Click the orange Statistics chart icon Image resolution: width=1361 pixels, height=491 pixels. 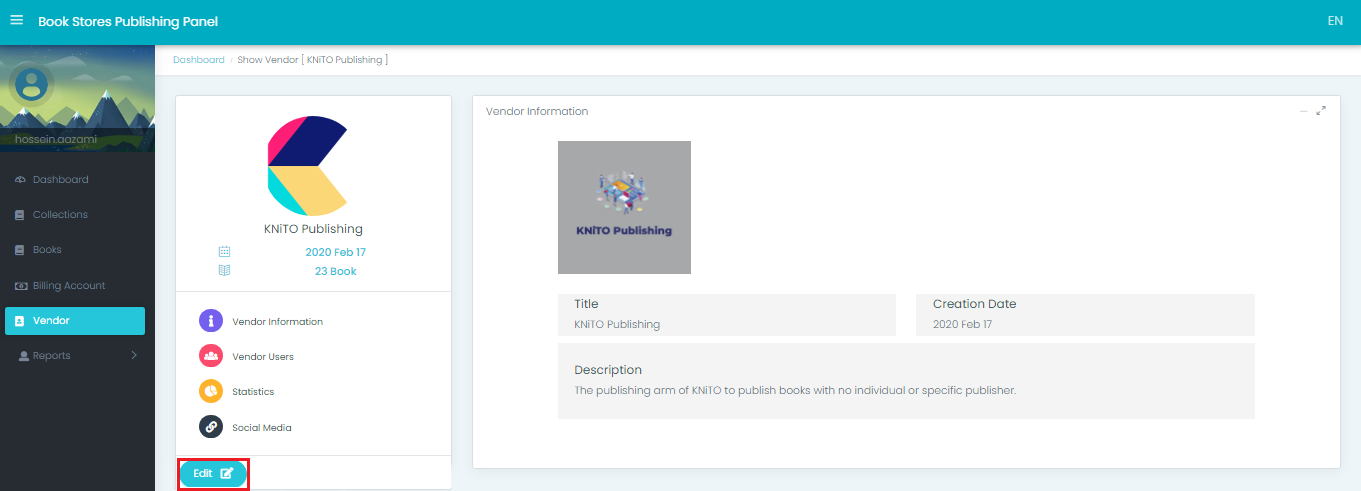(x=211, y=391)
